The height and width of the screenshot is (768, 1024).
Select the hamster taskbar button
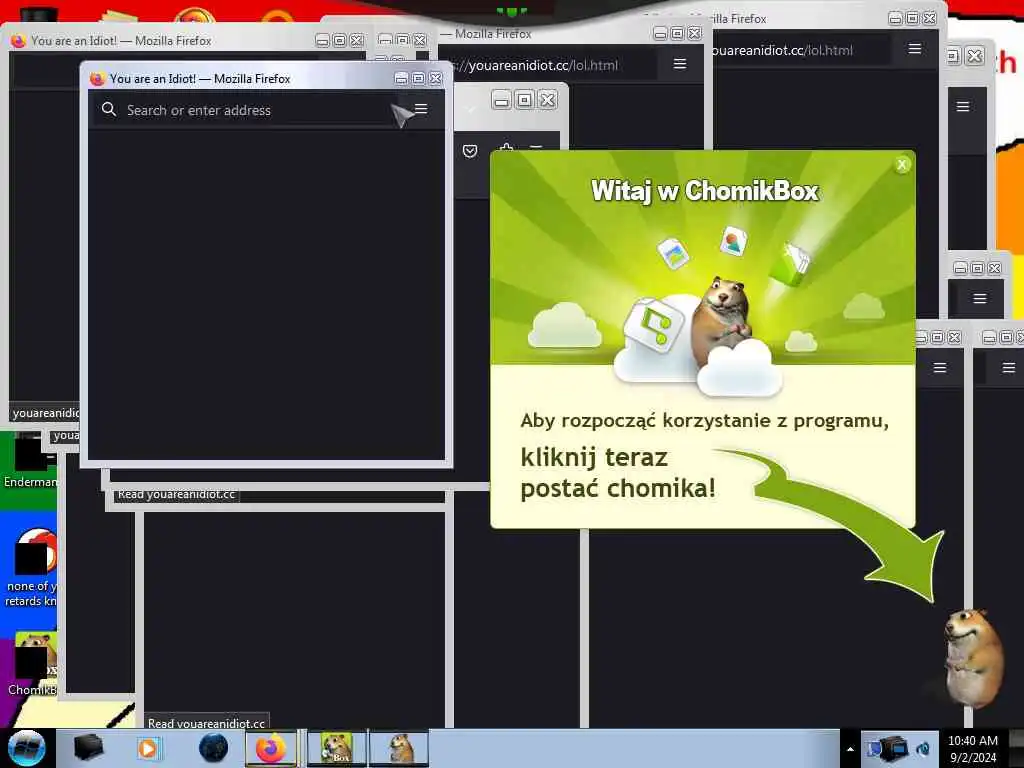(399, 748)
